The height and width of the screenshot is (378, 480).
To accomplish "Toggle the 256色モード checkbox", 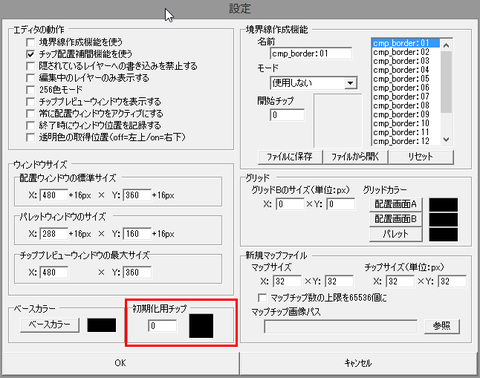I will [x=30, y=90].
